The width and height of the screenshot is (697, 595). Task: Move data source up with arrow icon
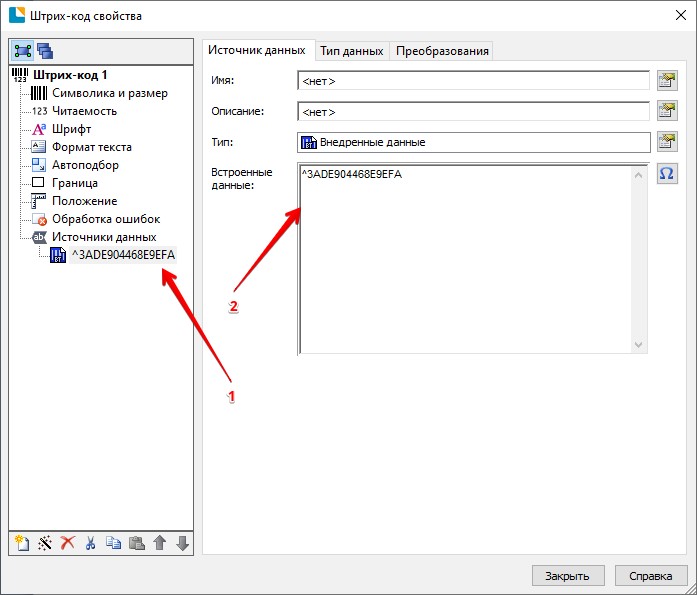[159, 543]
